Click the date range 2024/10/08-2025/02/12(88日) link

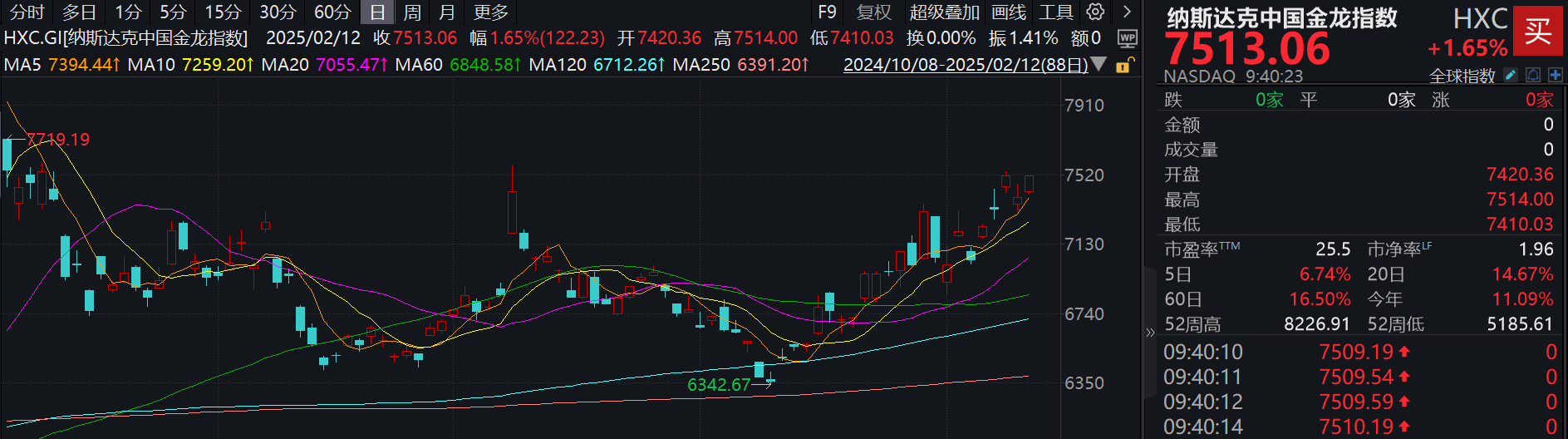click(x=966, y=64)
